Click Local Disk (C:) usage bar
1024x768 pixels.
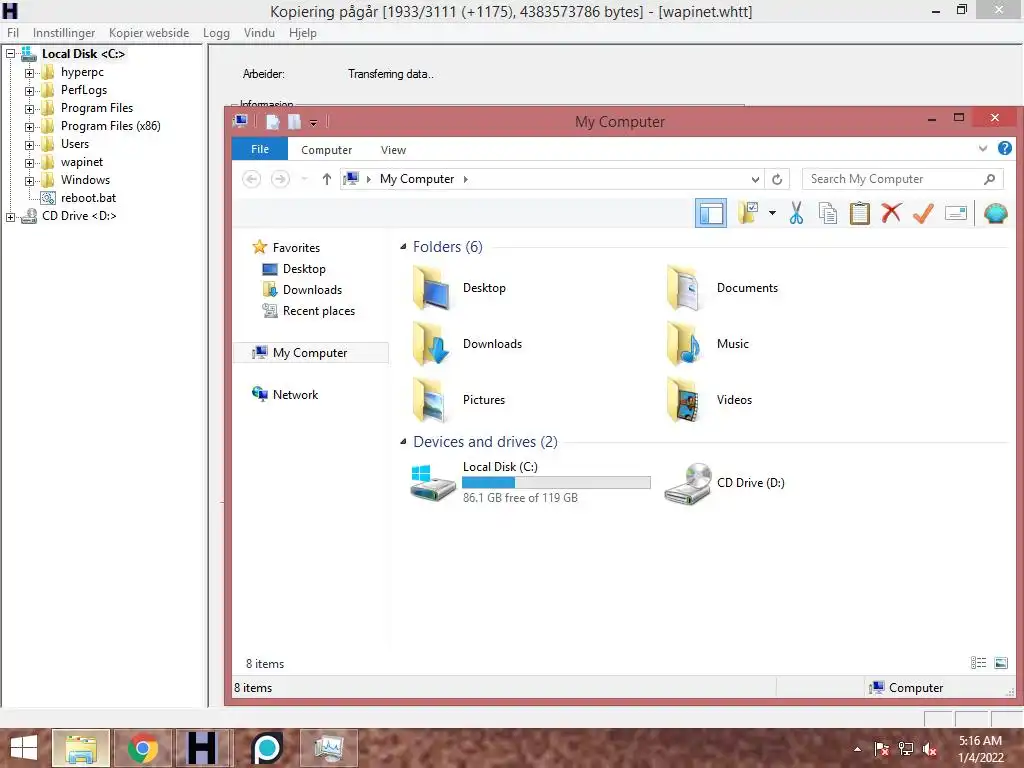coord(556,483)
